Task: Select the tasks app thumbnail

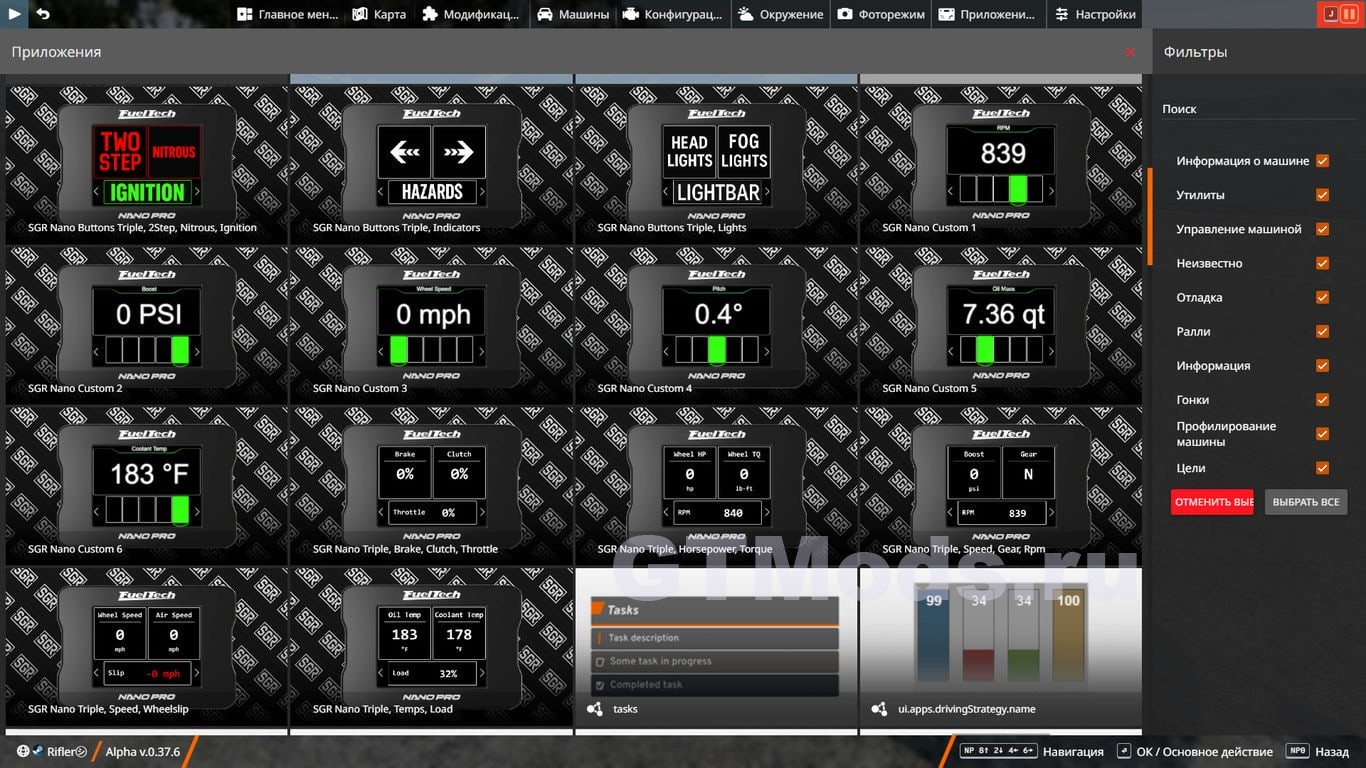Action: [715, 647]
